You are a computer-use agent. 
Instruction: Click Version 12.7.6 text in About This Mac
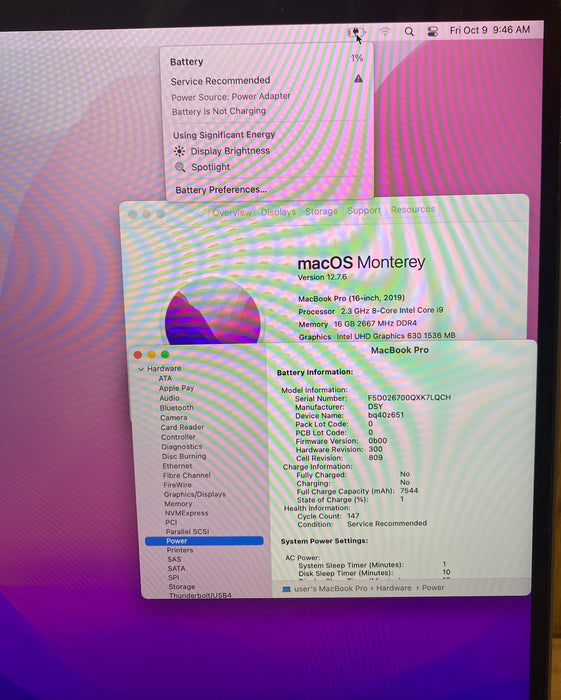click(322, 277)
